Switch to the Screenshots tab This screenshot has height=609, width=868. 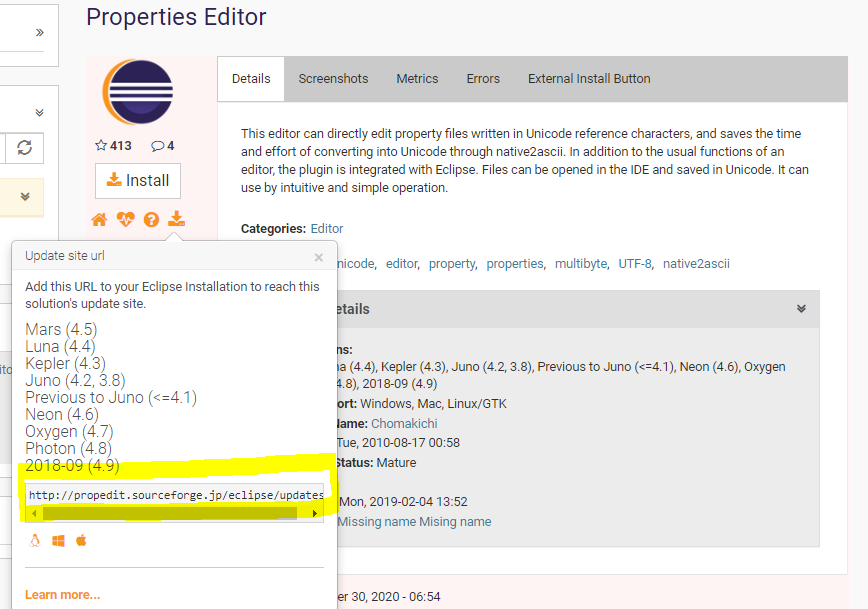point(333,79)
